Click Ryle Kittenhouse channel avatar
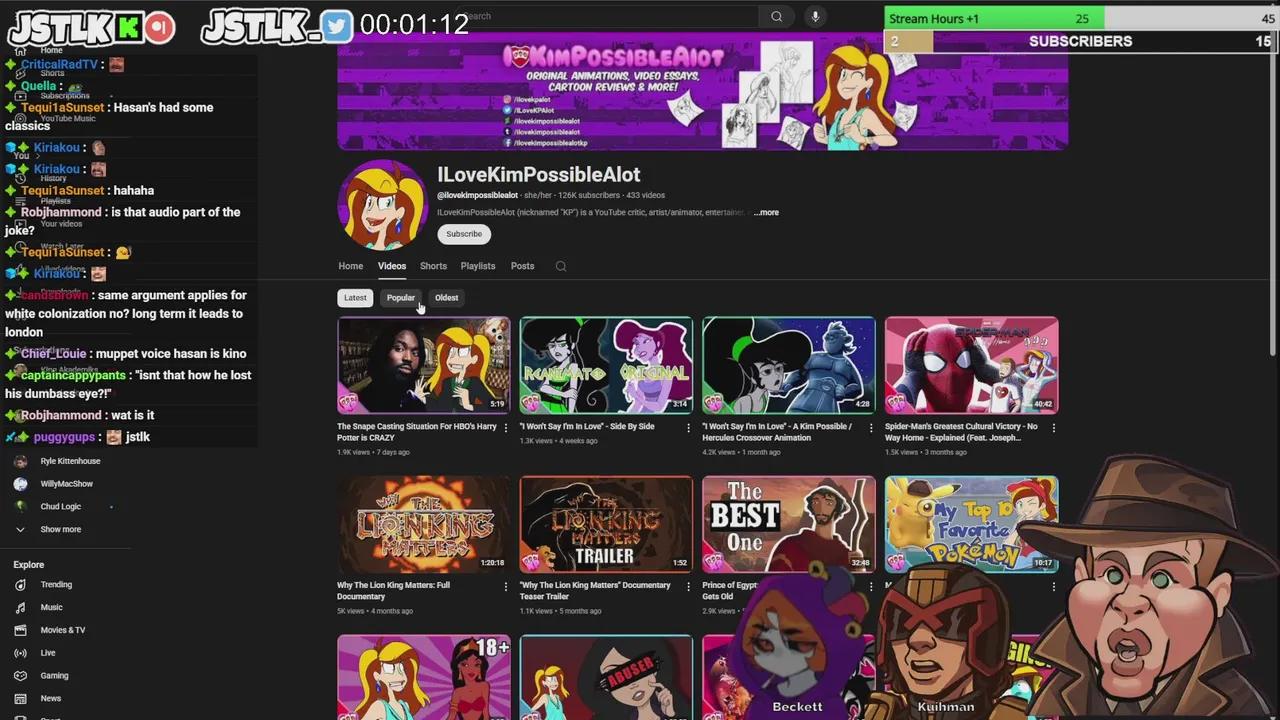 [20, 461]
